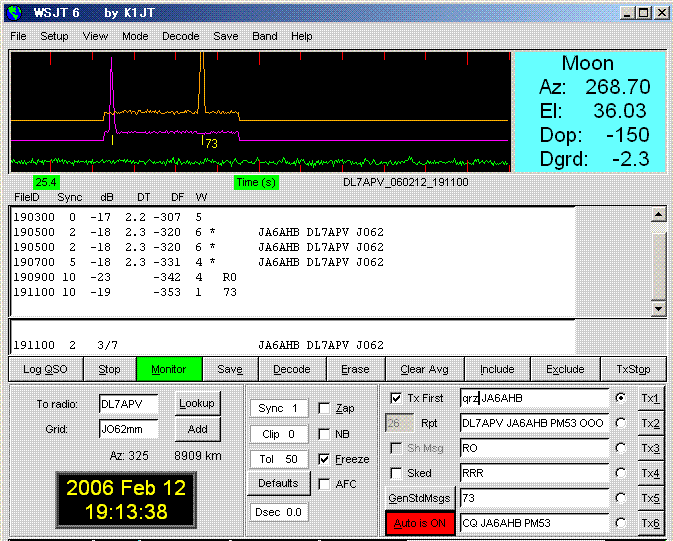
Task: Toggle the NB noise blanker checkbox
Action: click(323, 434)
